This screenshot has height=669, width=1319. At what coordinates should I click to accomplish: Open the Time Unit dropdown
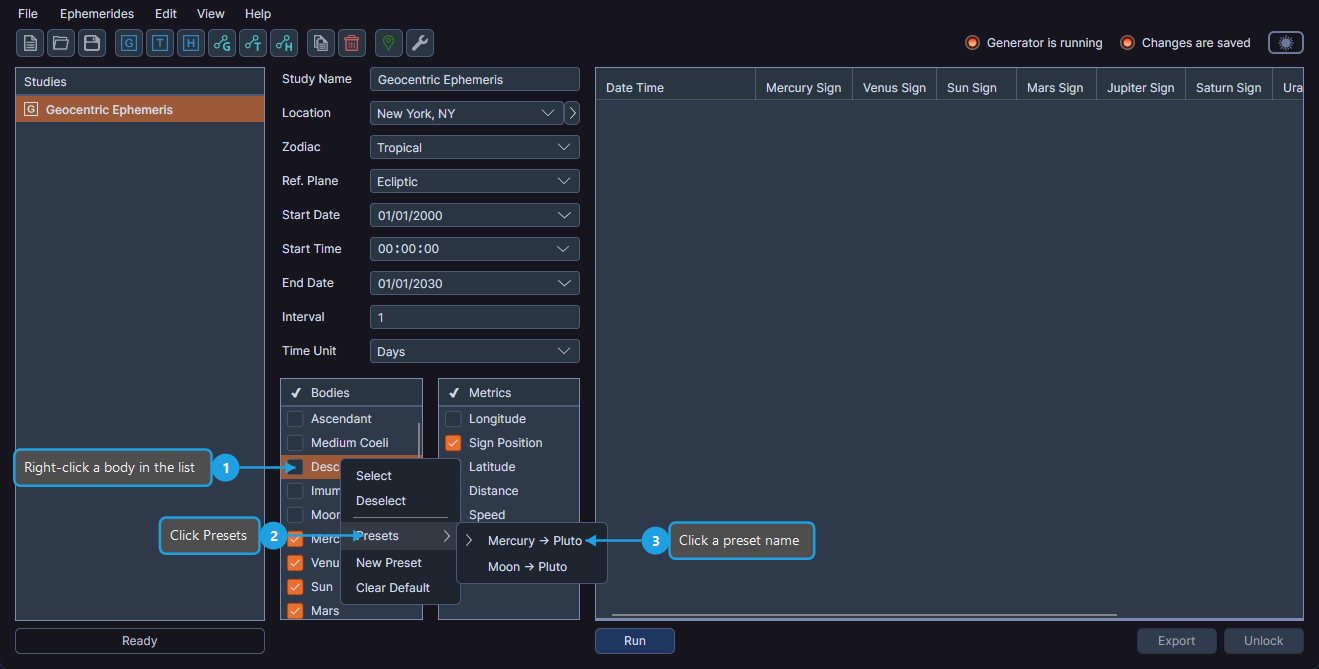point(474,350)
